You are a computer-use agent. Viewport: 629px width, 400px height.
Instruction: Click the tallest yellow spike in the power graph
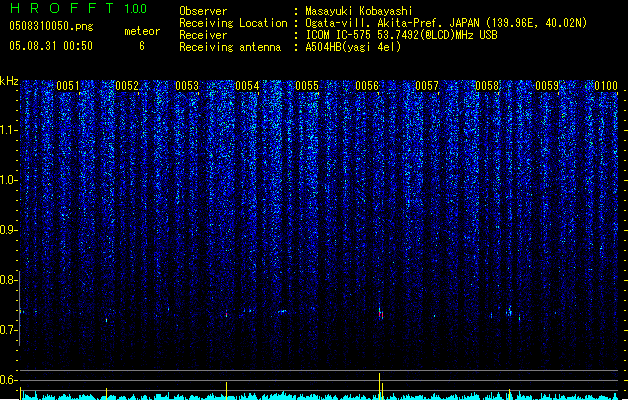click(379, 386)
